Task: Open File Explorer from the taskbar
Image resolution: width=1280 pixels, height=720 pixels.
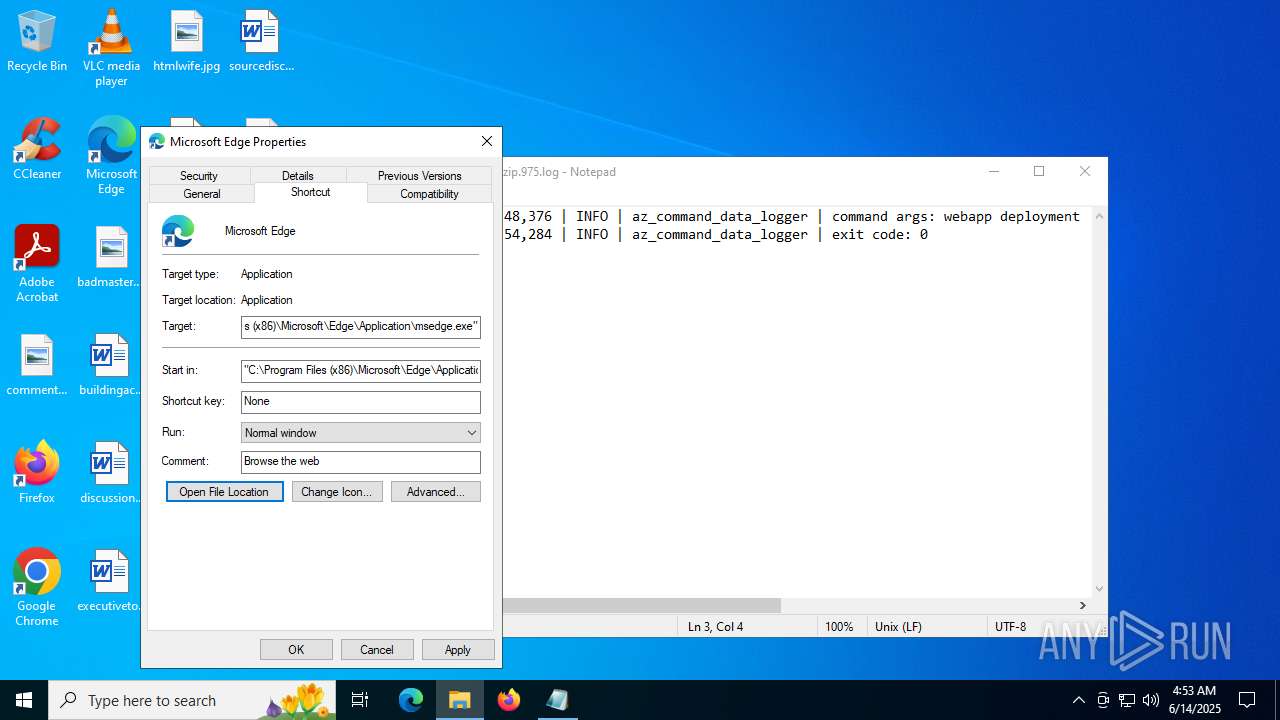Action: pos(459,700)
